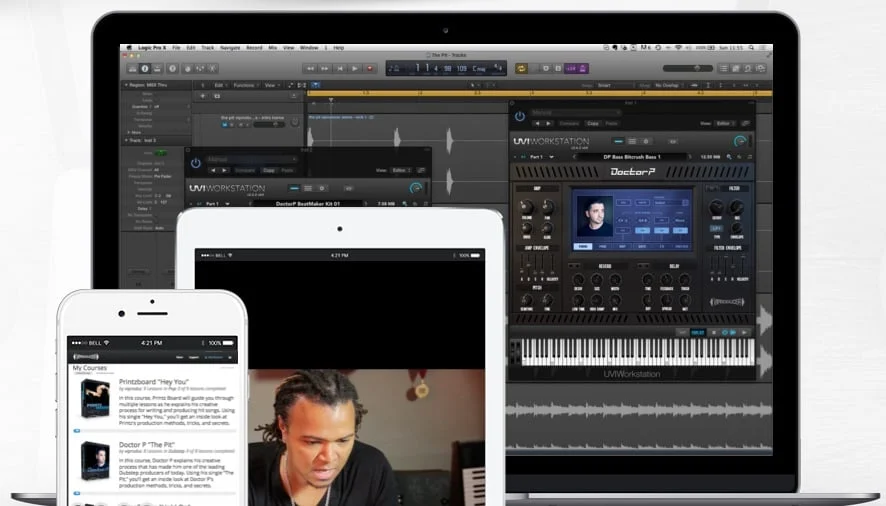Adjust the master volume slider in toolbar
Screen dimensions: 886x506
pyautogui.click(x=688, y=68)
